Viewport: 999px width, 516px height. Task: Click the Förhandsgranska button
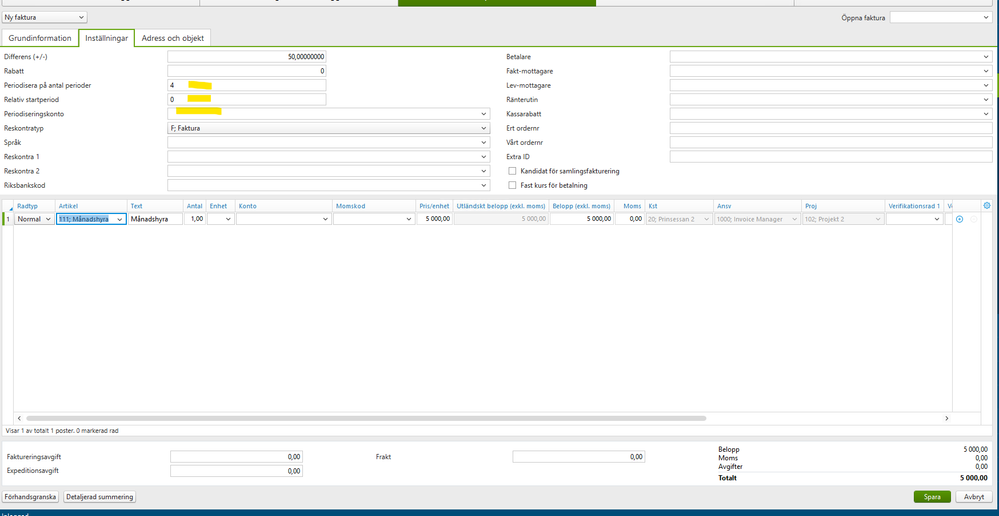(31, 496)
